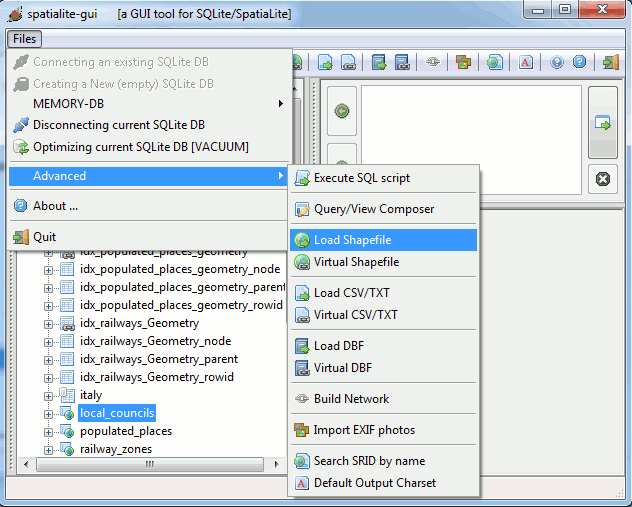Click the Quit door icon in toolbar
632x507 pixels.
click(x=611, y=62)
